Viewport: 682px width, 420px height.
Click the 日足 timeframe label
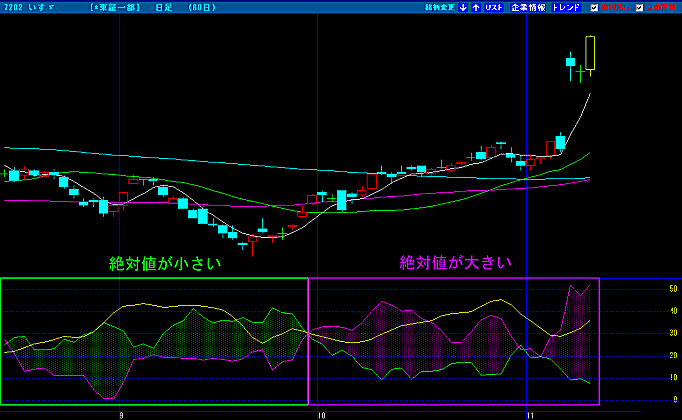164,7
